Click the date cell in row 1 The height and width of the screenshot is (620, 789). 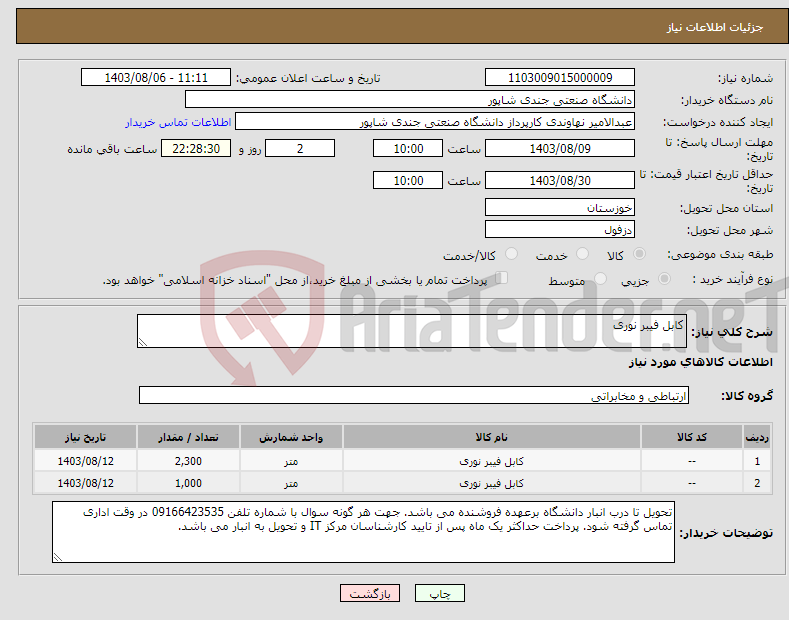click(86, 461)
